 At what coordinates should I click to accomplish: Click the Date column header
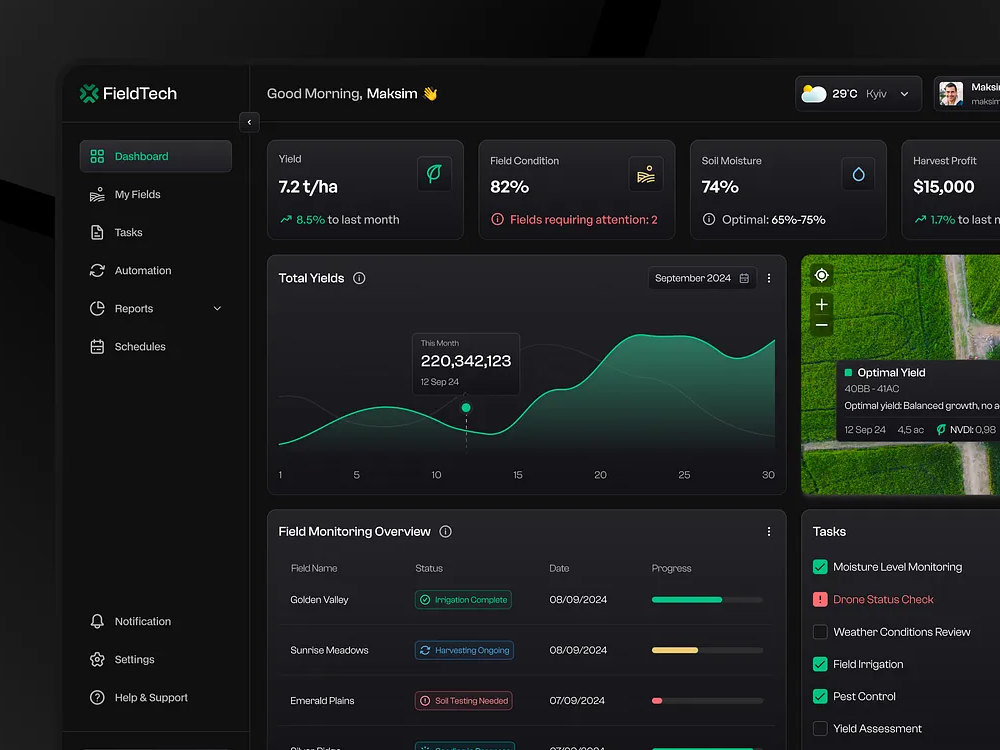pyautogui.click(x=559, y=568)
